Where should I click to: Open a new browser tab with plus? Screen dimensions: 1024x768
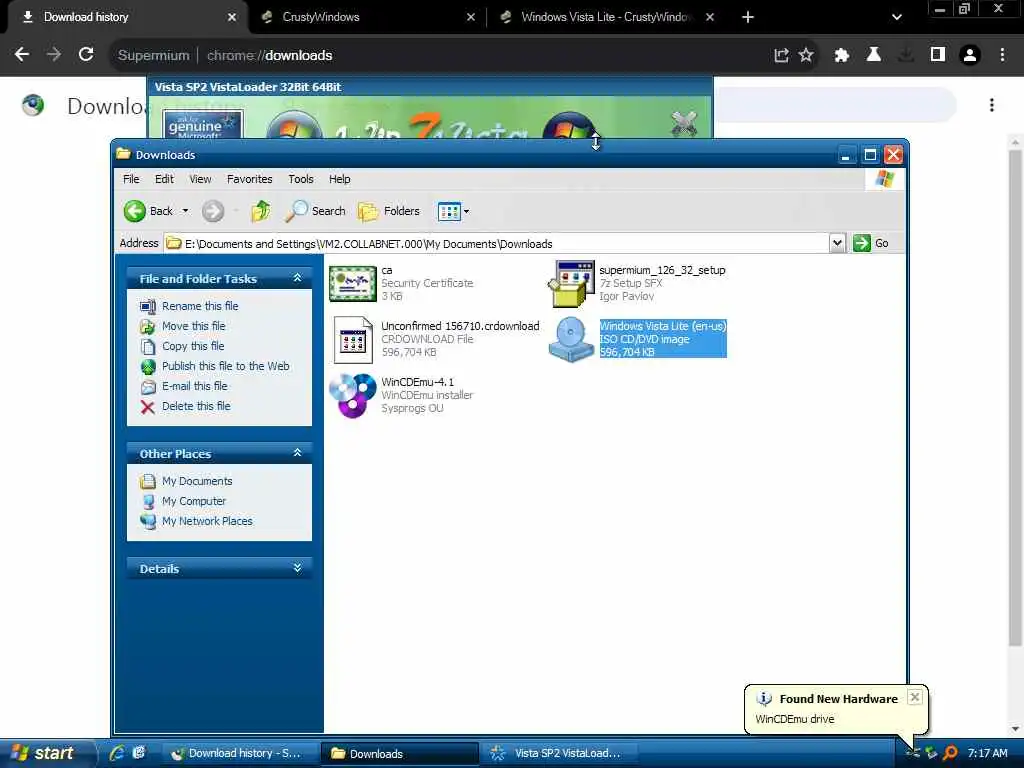748,17
